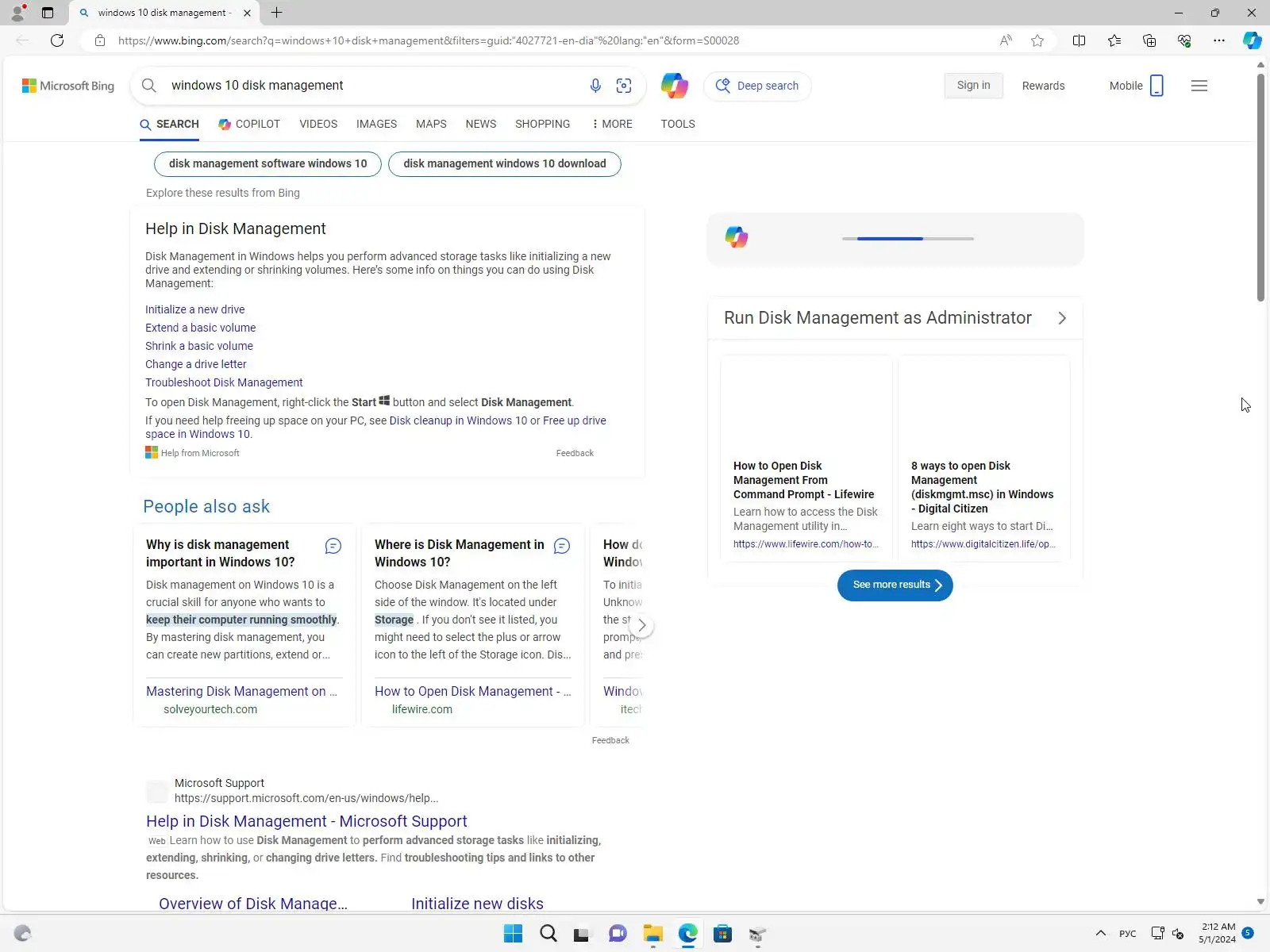Open 'How to Open Disk Management' lifewire link
1270x952 pixels.
click(x=472, y=691)
